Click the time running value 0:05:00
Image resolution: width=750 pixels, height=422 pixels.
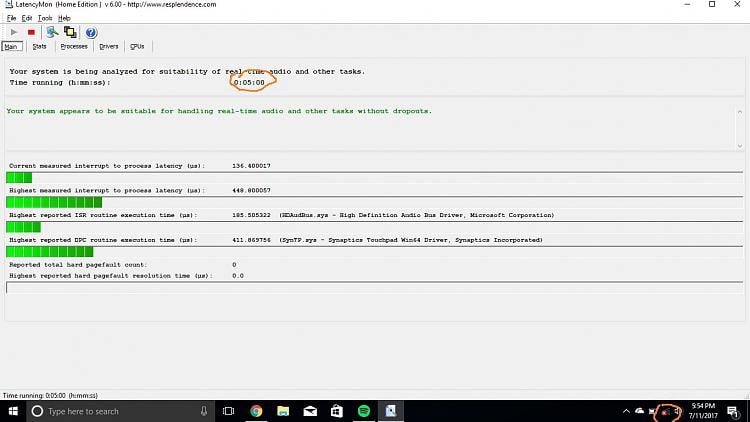click(249, 83)
